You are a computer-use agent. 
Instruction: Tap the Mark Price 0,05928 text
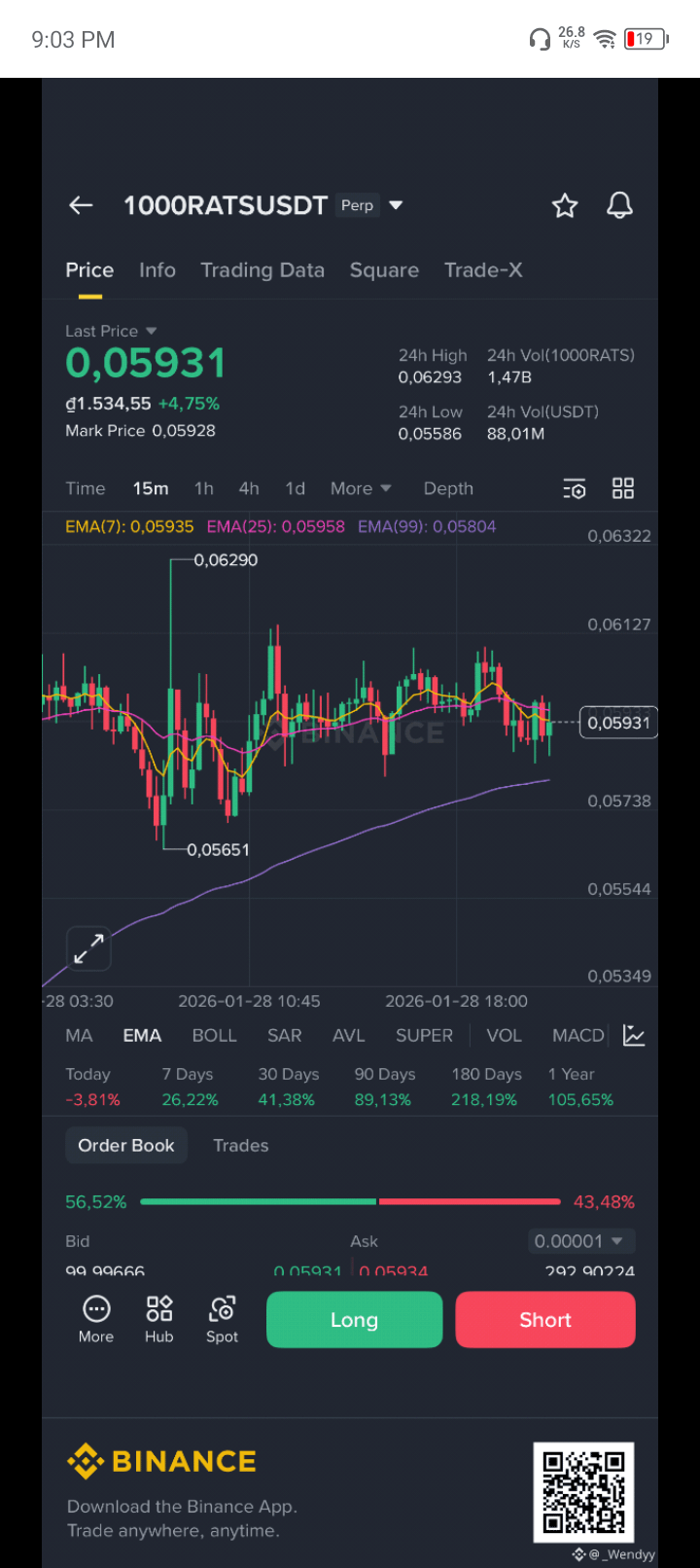(141, 431)
